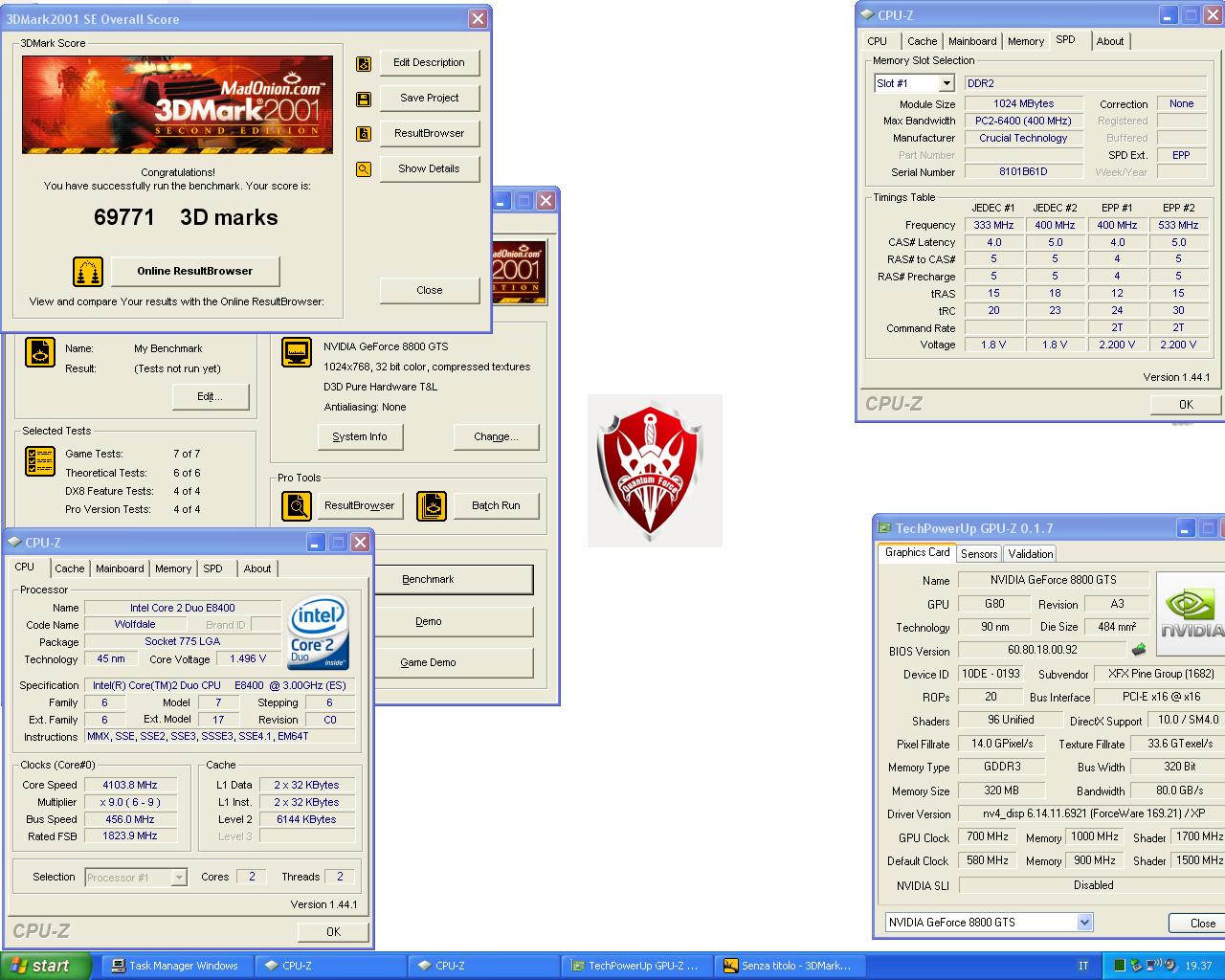The height and width of the screenshot is (980, 1225).
Task: Open the Validation tab in GPU-Z
Action: [1031, 554]
